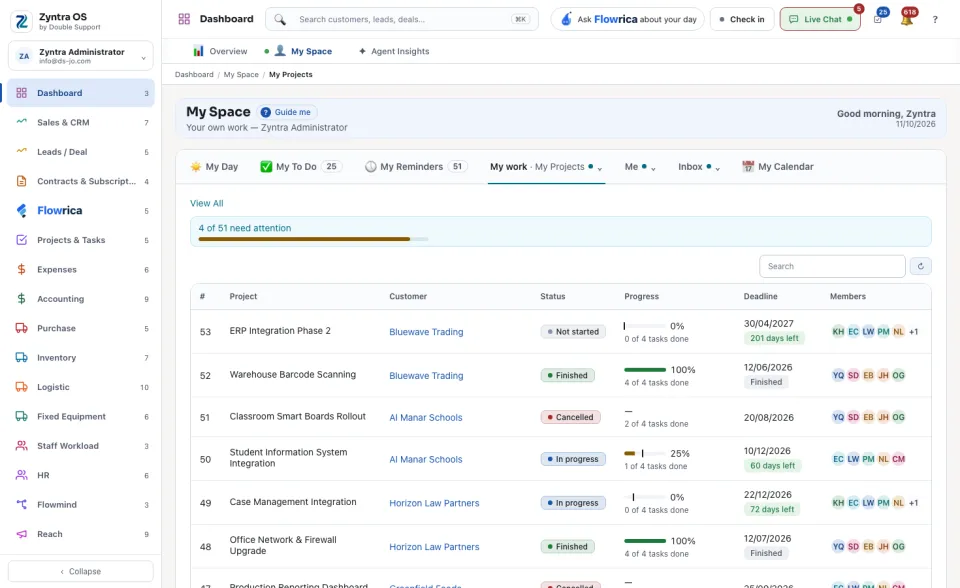The height and width of the screenshot is (588, 960).
Task: Click the 25% progress bar for project 50
Action: coord(645,454)
